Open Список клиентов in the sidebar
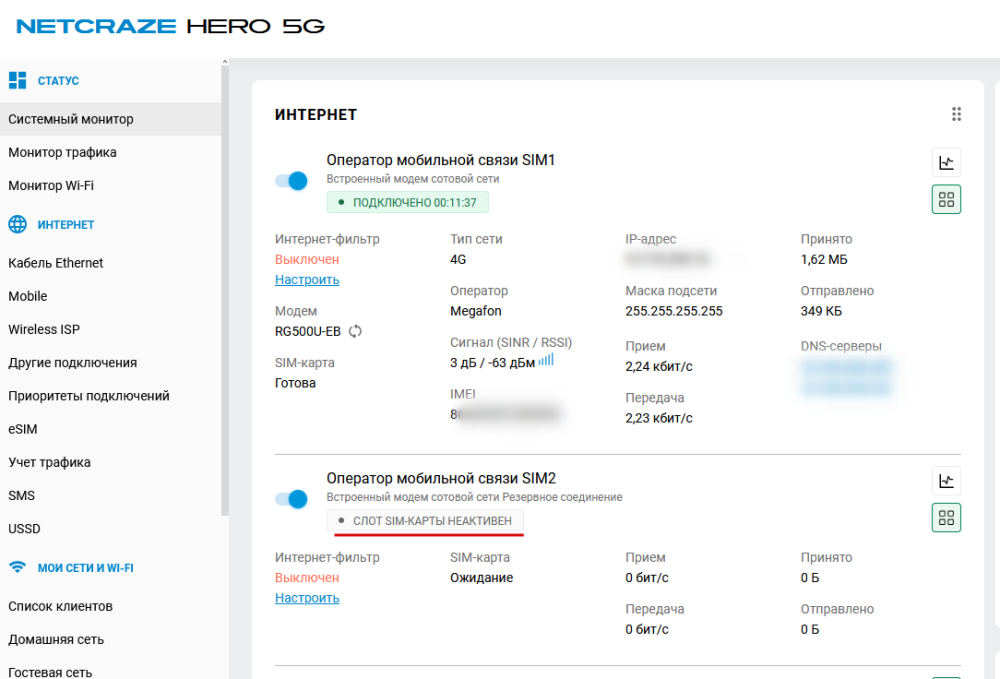The image size is (1000, 679). coord(60,606)
